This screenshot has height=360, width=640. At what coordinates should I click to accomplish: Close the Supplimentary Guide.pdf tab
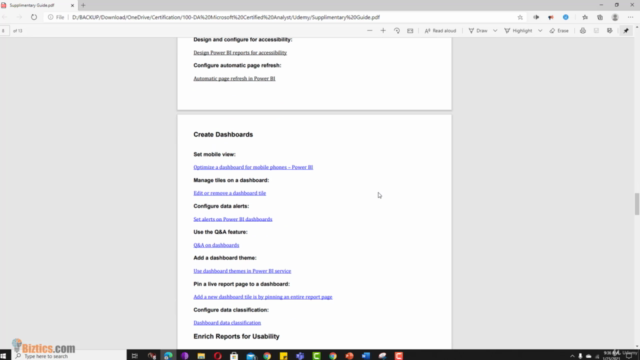(72, 5)
